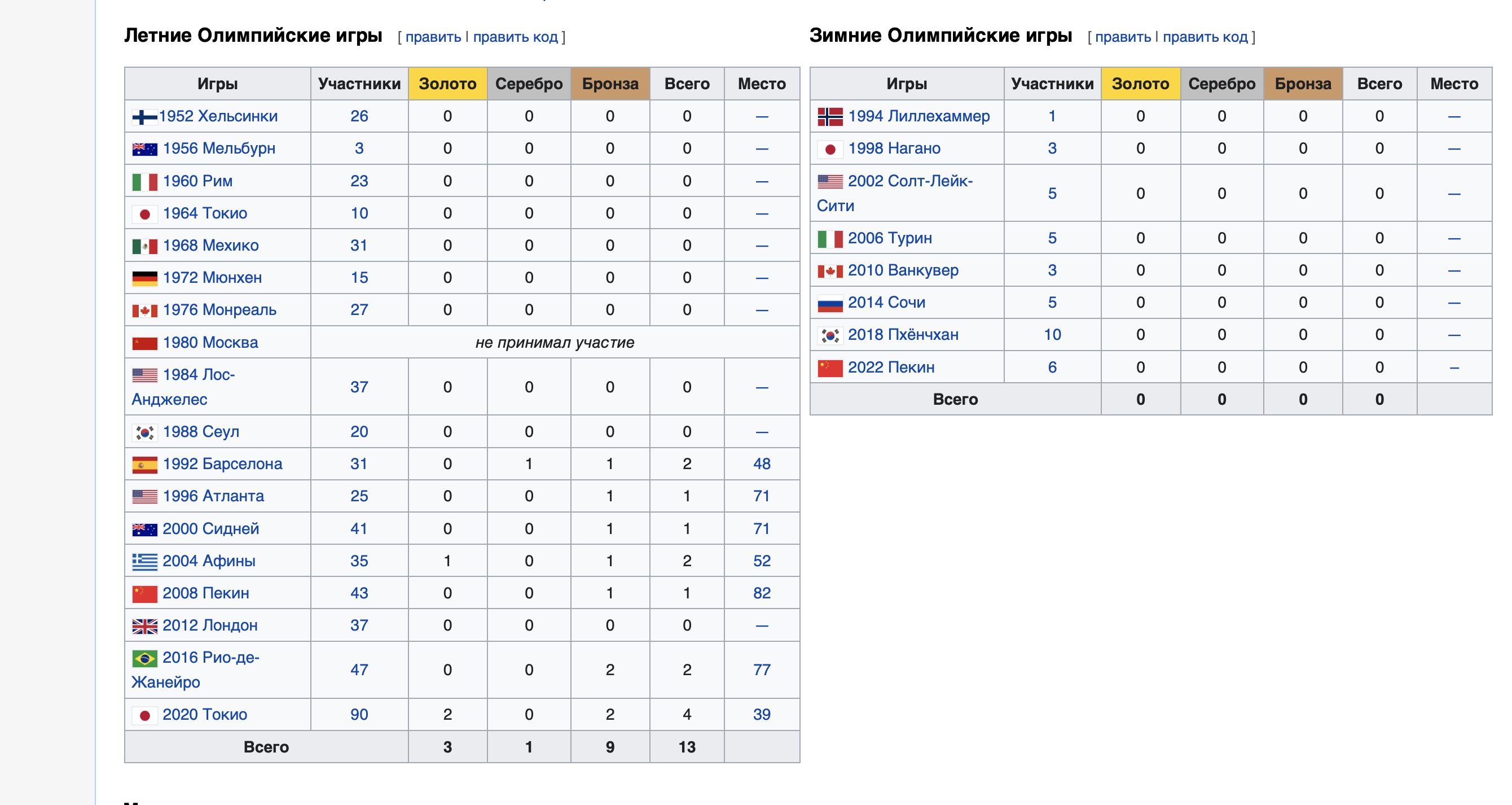Click the winter table 'Серебро' column header
The width and height of the screenshot is (1512, 805).
pos(1221,84)
